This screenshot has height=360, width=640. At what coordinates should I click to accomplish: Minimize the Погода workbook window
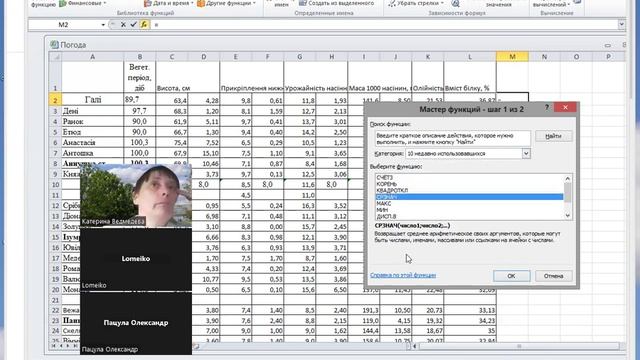(608, 45)
